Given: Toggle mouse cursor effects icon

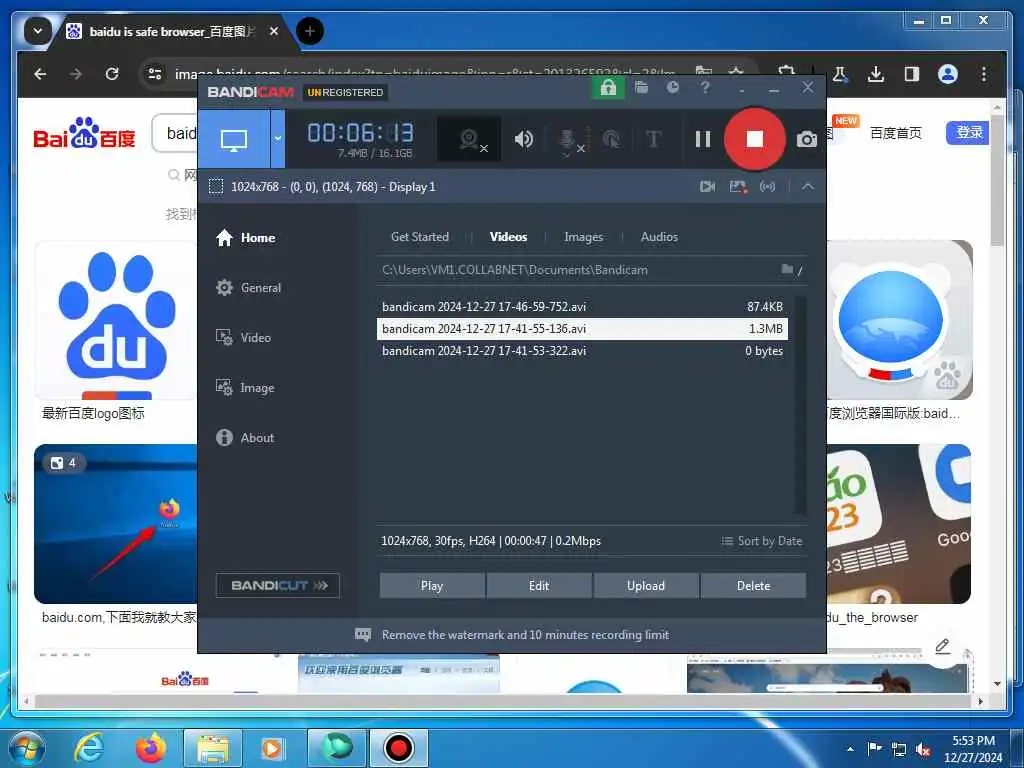Looking at the screenshot, I should tap(611, 139).
